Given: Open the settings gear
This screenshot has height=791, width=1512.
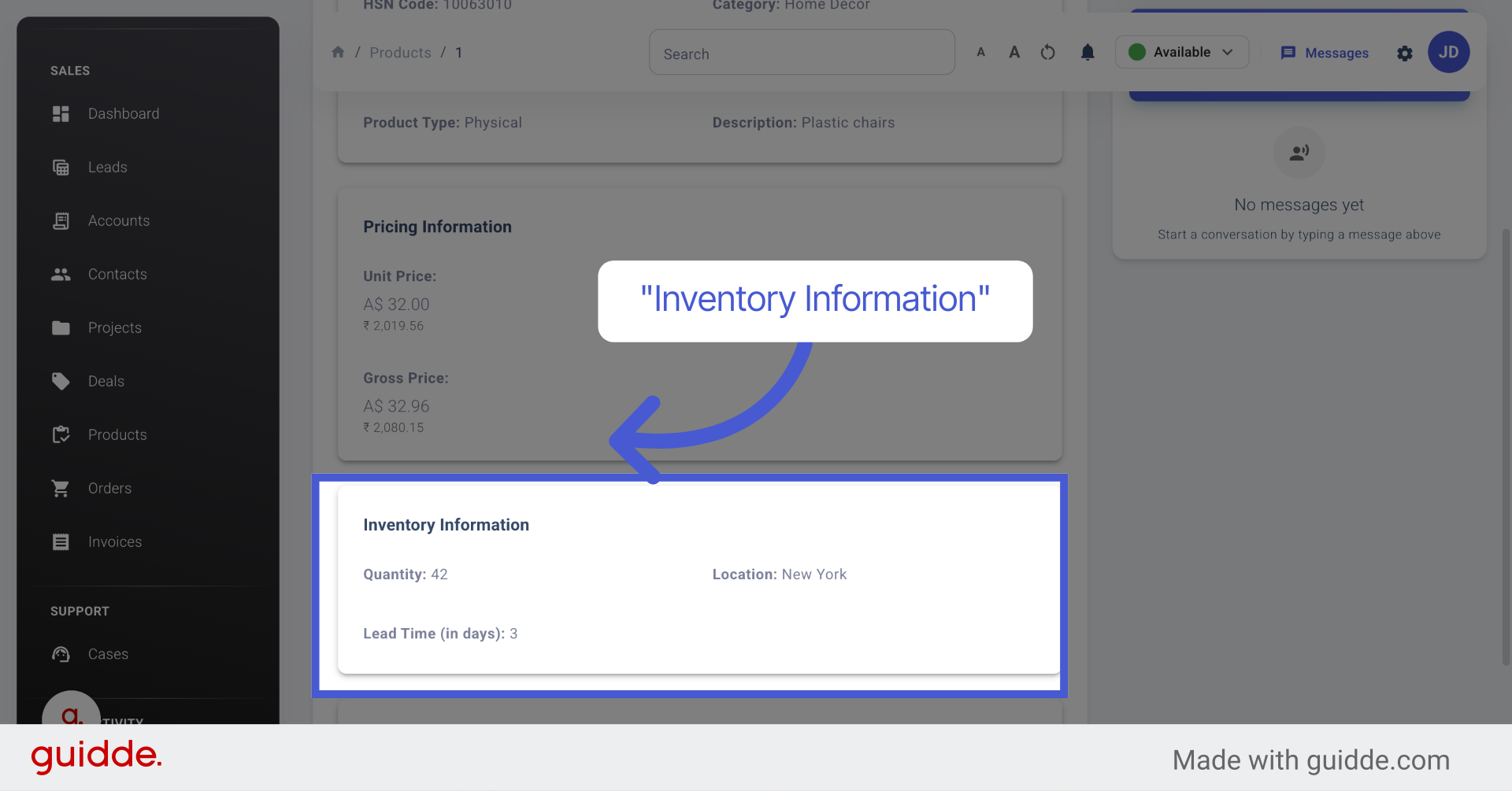Looking at the screenshot, I should [1405, 54].
